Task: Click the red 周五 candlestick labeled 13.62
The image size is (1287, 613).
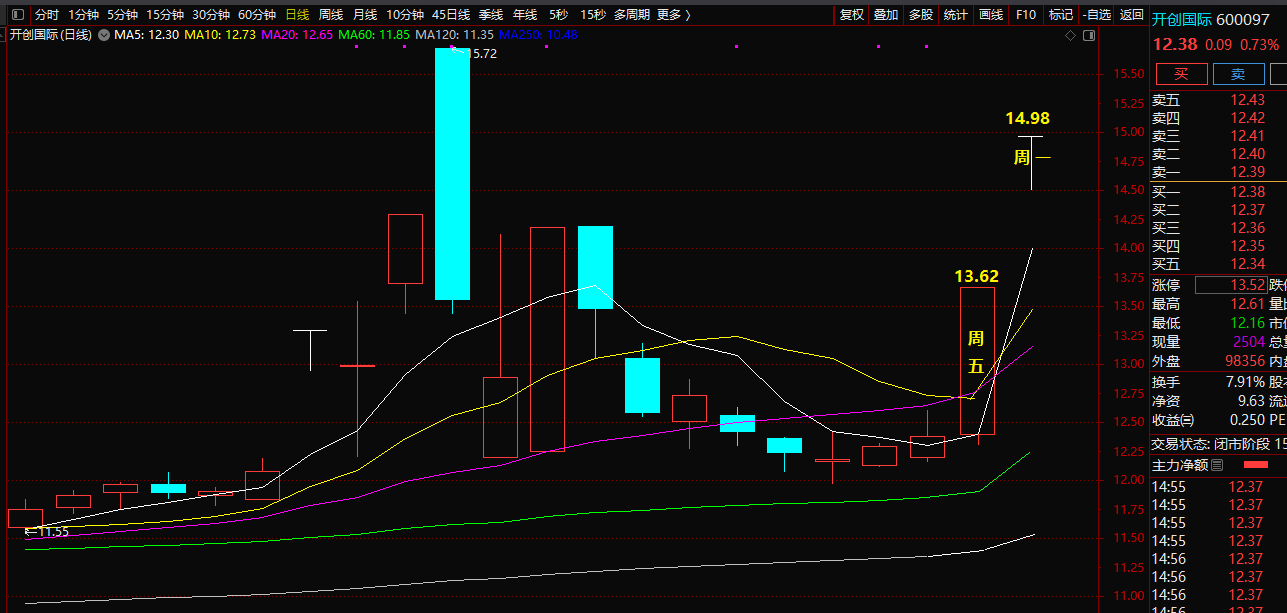Action: point(977,361)
